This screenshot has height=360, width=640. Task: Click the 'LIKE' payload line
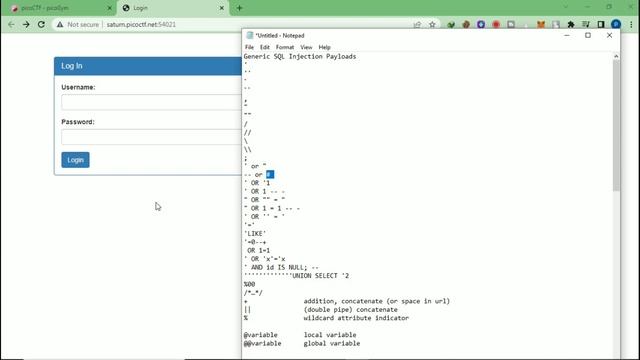click(255, 234)
